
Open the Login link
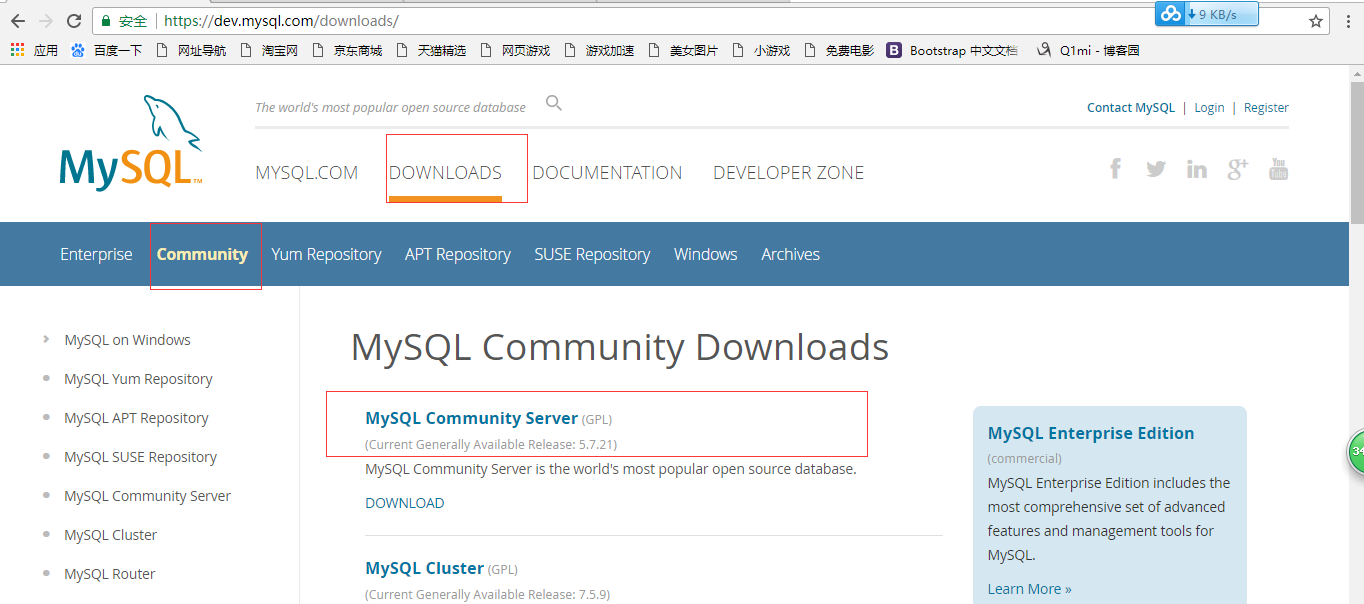(x=1209, y=108)
